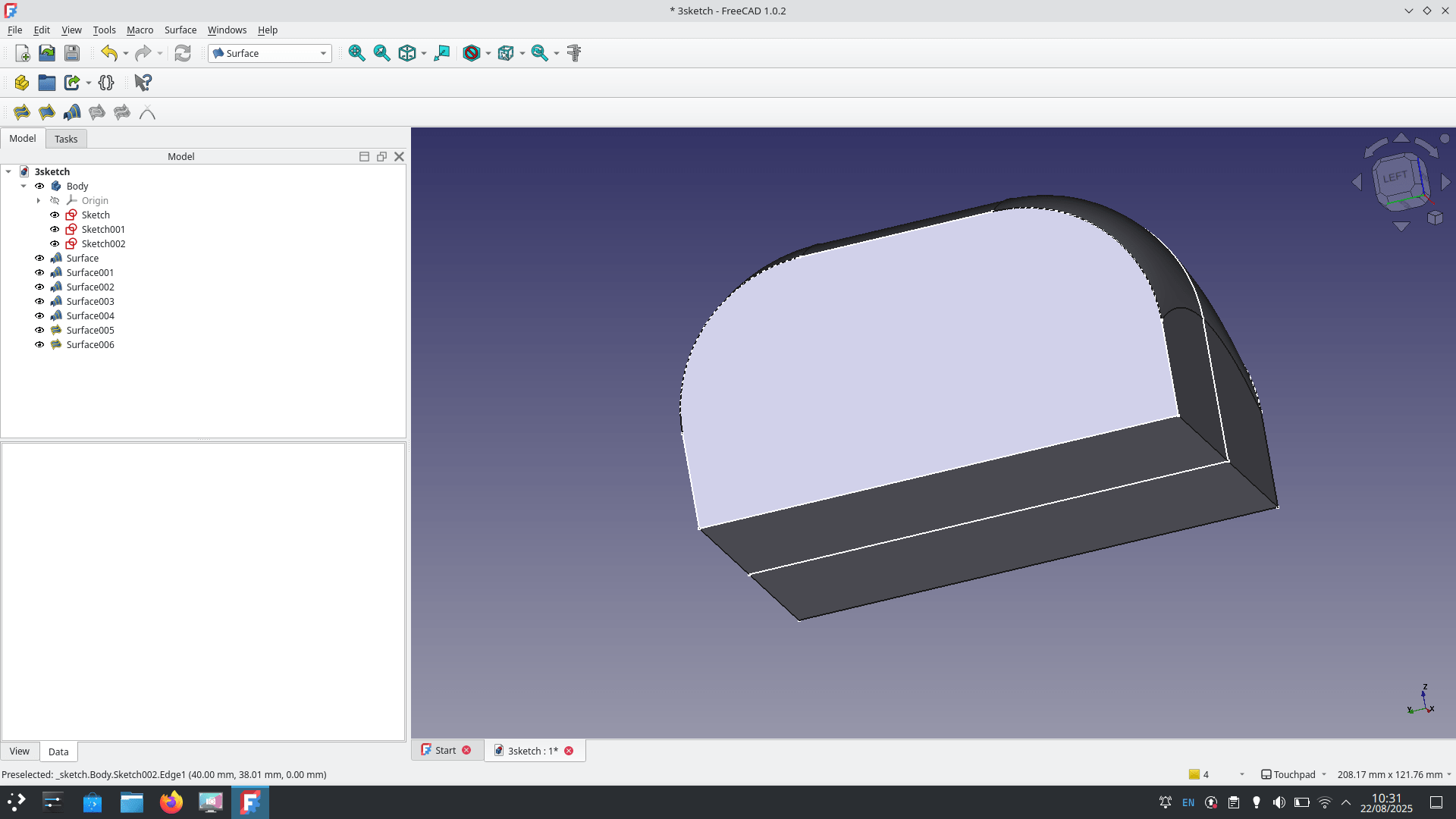Collapse the Body tree node
Viewport: 1456px width, 819px height.
click(x=24, y=186)
